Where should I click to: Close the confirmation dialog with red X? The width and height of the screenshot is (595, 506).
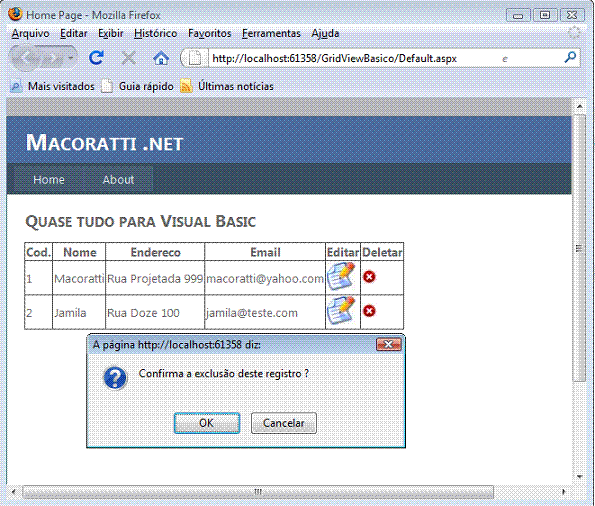pos(389,344)
